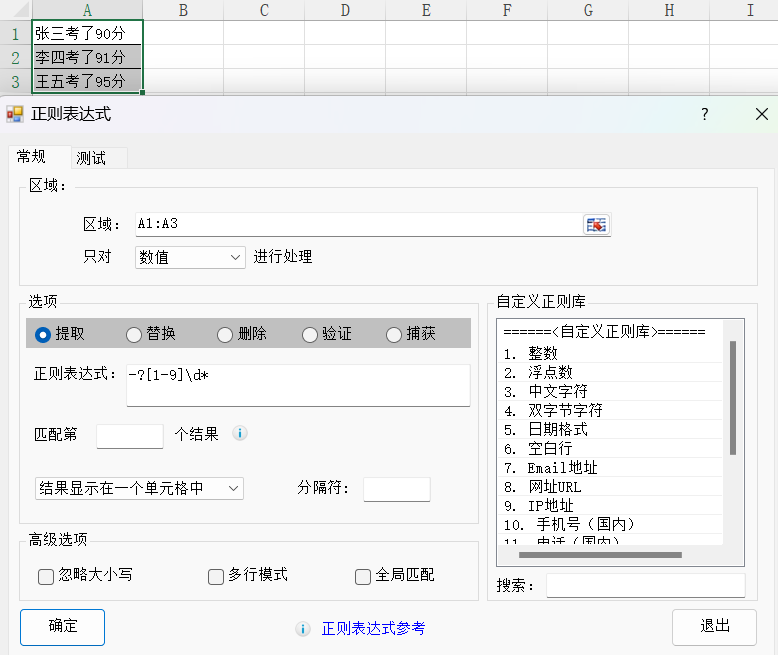Viewport: 778px width, 655px height.
Task: Click the info icon beside 个结果
Action: coord(240,434)
